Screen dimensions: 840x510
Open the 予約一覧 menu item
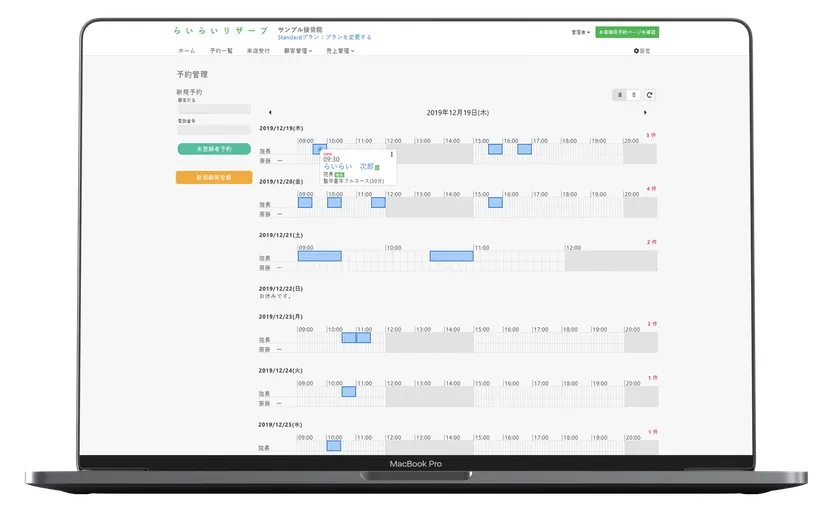[221, 51]
